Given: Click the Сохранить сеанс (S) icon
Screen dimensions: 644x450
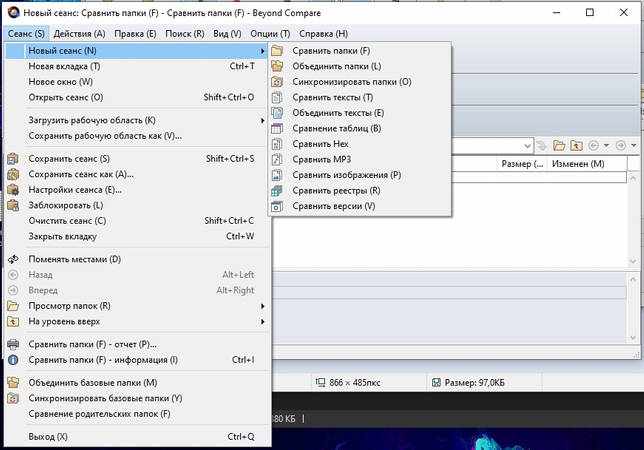Looking at the screenshot, I should coord(13,159).
